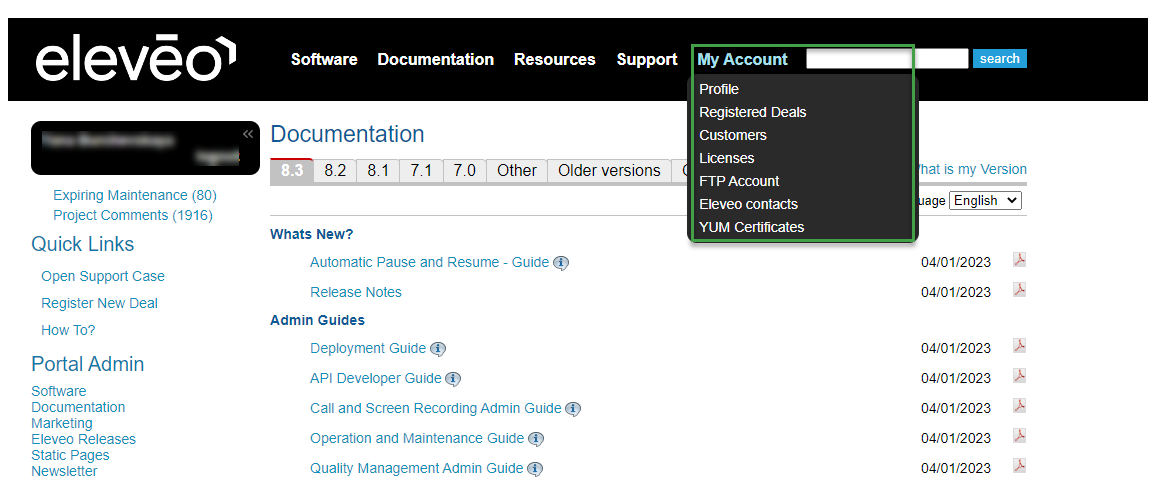The height and width of the screenshot is (500, 1153).
Task: Collapse the user panel with double chevron
Action: tap(248, 134)
